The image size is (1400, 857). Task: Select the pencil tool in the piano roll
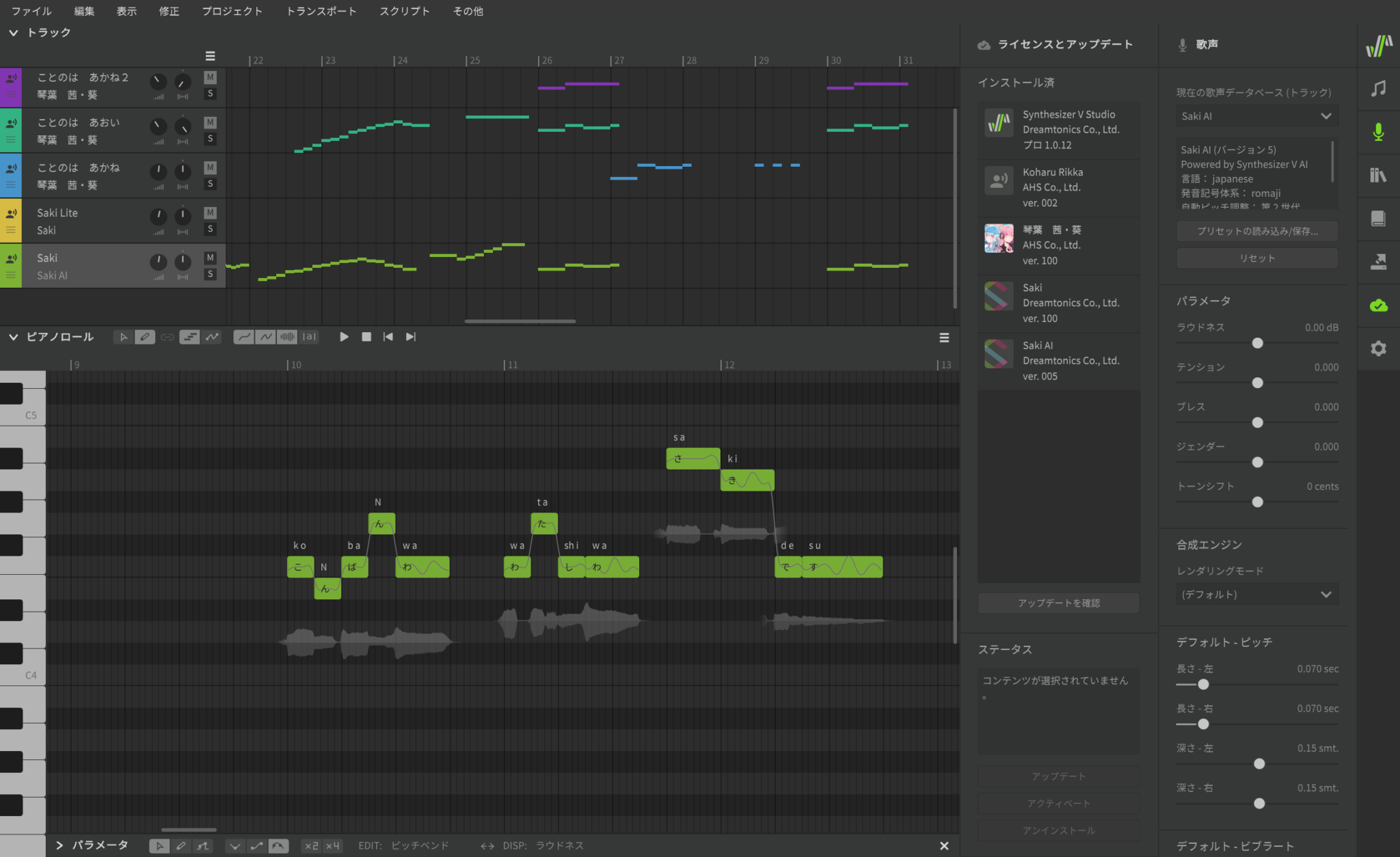click(145, 336)
